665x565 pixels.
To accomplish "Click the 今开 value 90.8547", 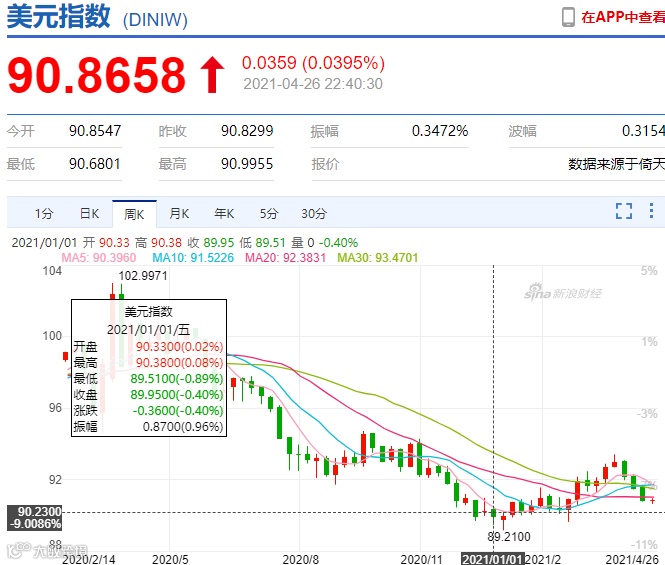I will pyautogui.click(x=95, y=131).
